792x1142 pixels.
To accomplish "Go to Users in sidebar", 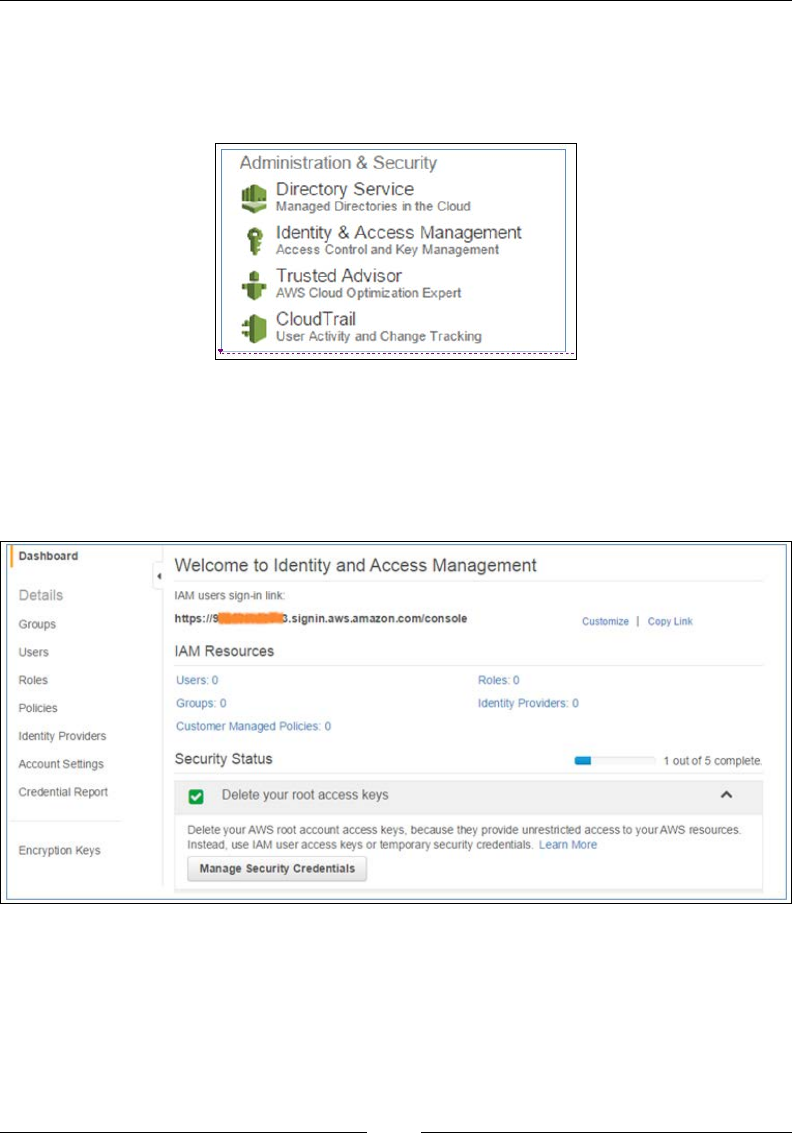I will [x=34, y=652].
